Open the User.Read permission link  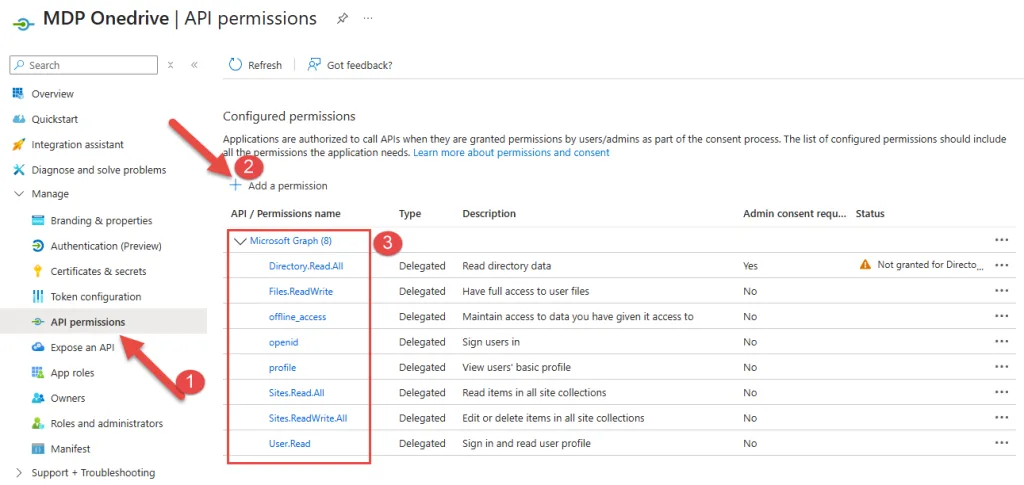tap(289, 443)
